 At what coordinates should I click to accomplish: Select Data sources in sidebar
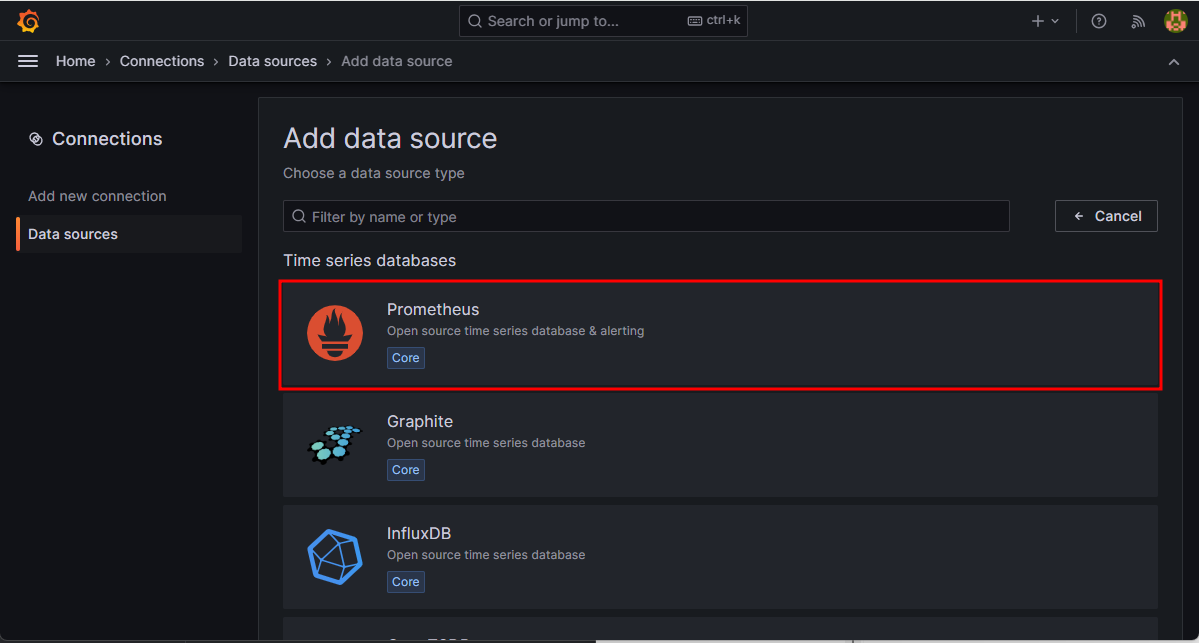[129, 234]
